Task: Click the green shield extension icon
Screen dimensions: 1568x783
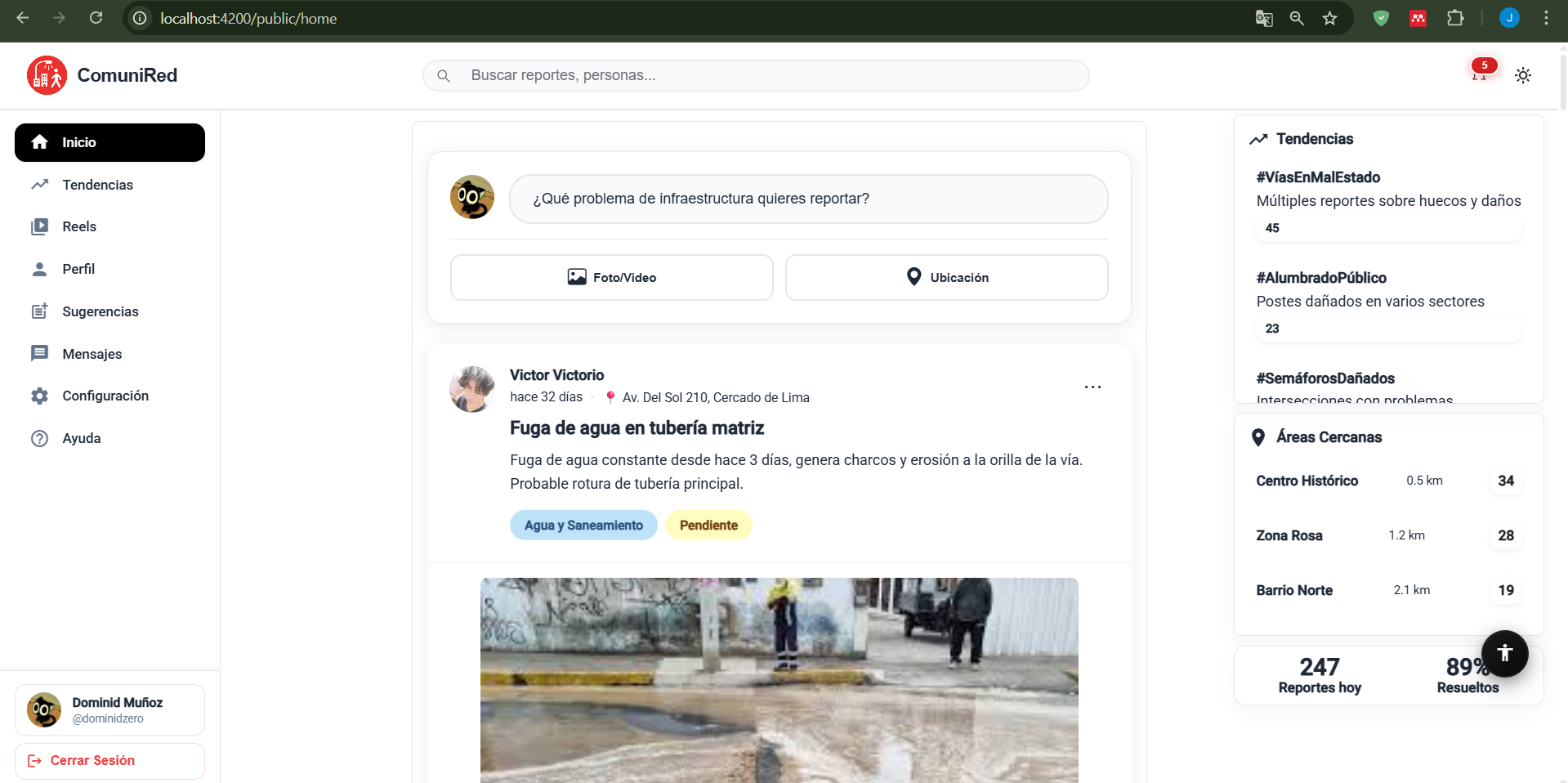Action: pos(1382,18)
